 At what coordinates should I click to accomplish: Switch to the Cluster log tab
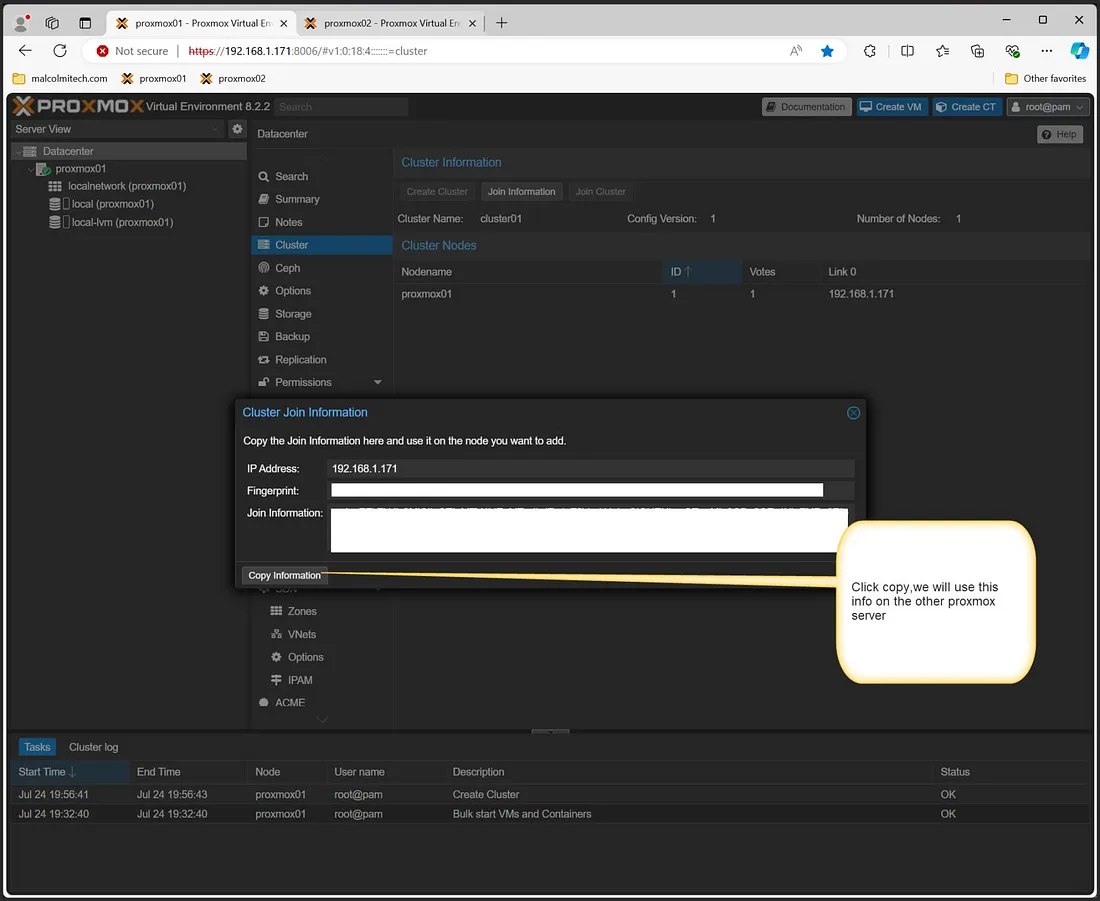click(93, 746)
